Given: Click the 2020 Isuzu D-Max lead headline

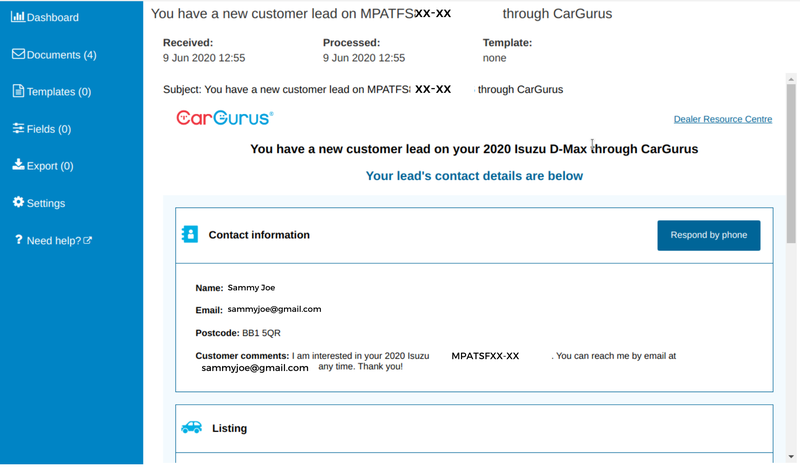Looking at the screenshot, I should tap(474, 149).
